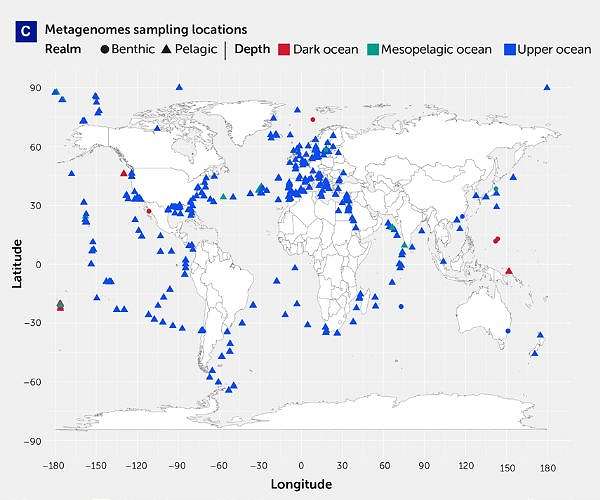The height and width of the screenshot is (500, 600).
Task: Click the "Metagenomes sampling locations" title
Action: pos(146,31)
